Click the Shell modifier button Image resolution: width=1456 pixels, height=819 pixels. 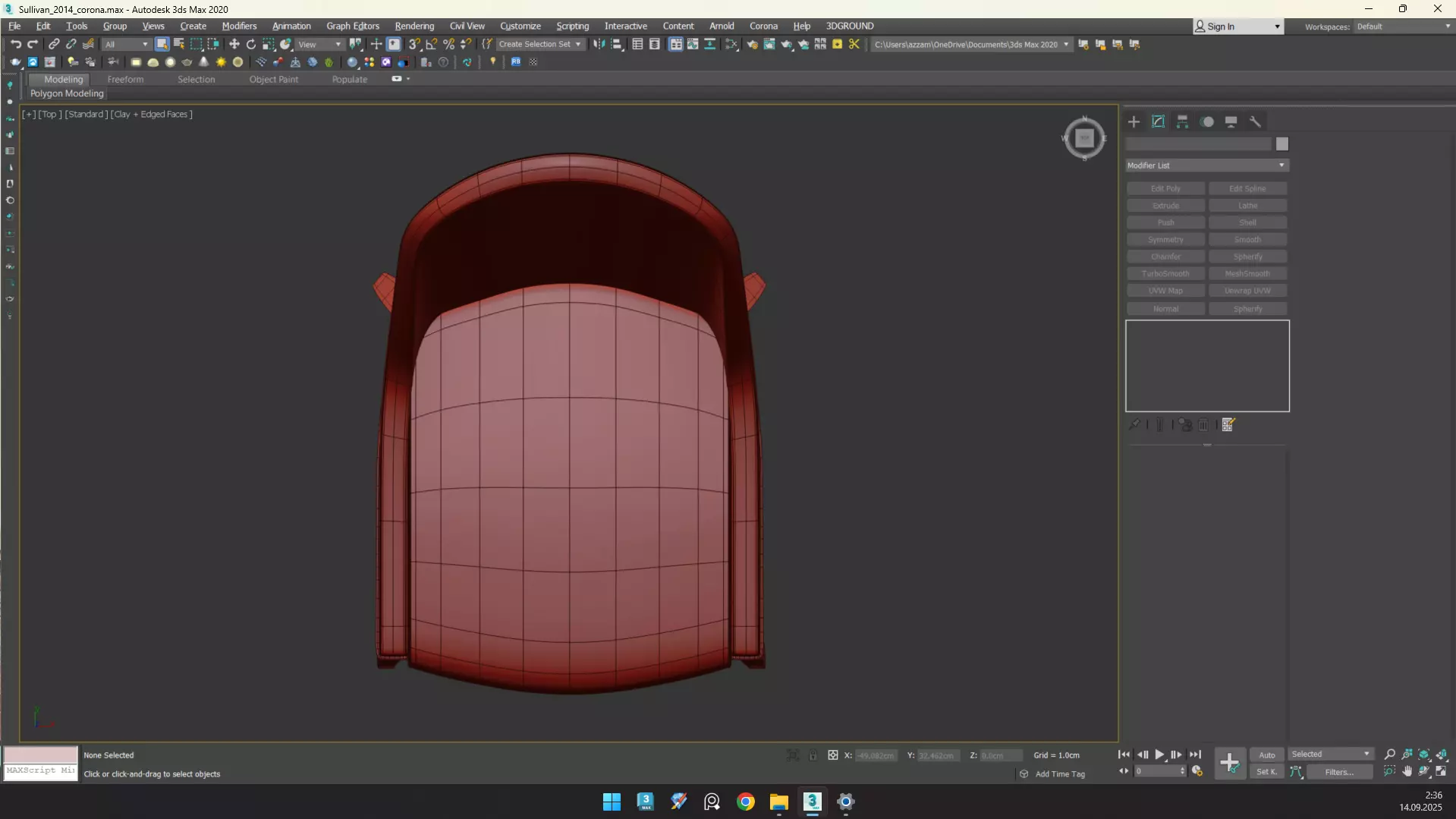point(1247,222)
